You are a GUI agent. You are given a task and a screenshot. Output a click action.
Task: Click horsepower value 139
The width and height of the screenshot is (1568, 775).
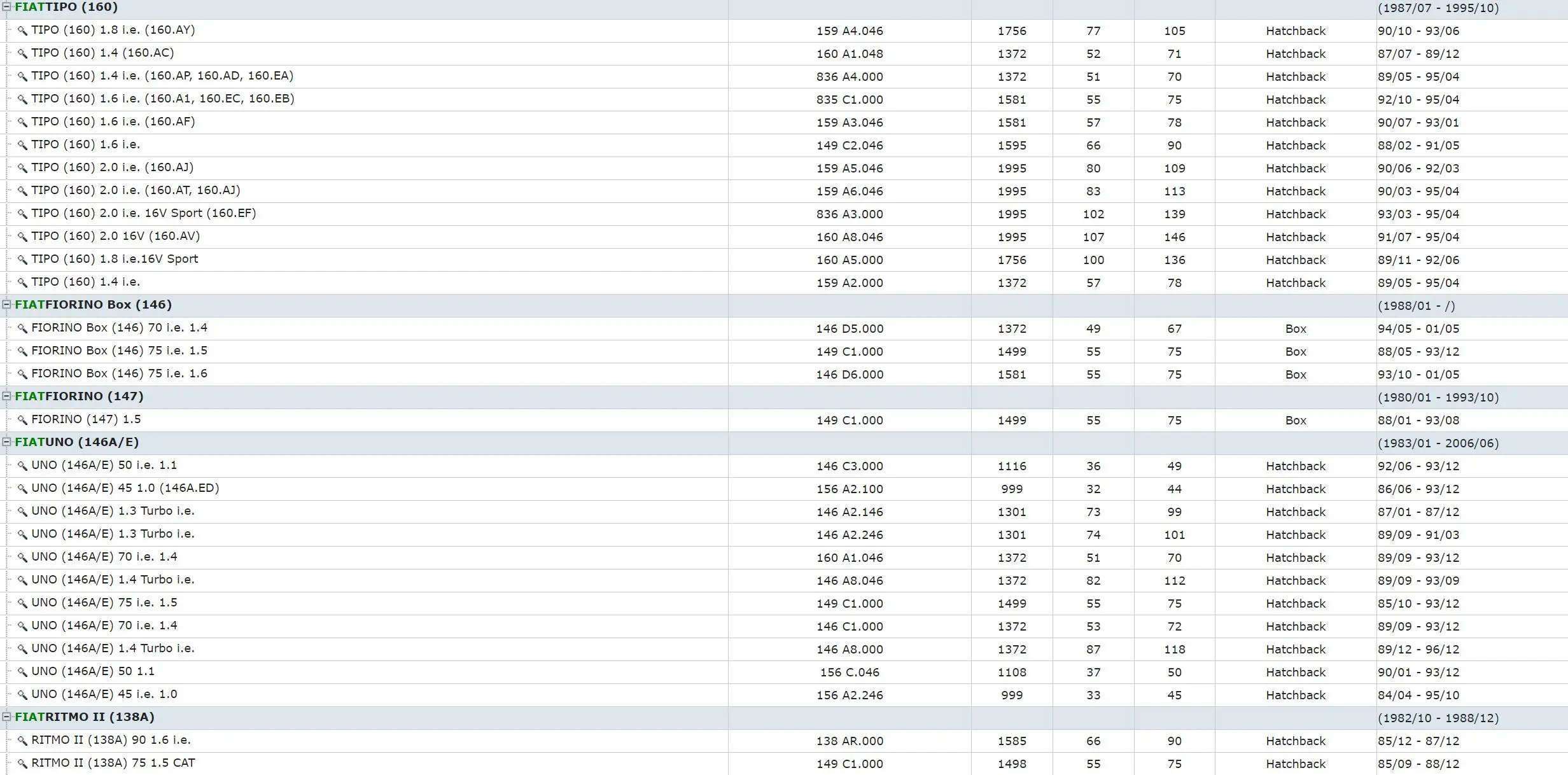(x=1175, y=214)
